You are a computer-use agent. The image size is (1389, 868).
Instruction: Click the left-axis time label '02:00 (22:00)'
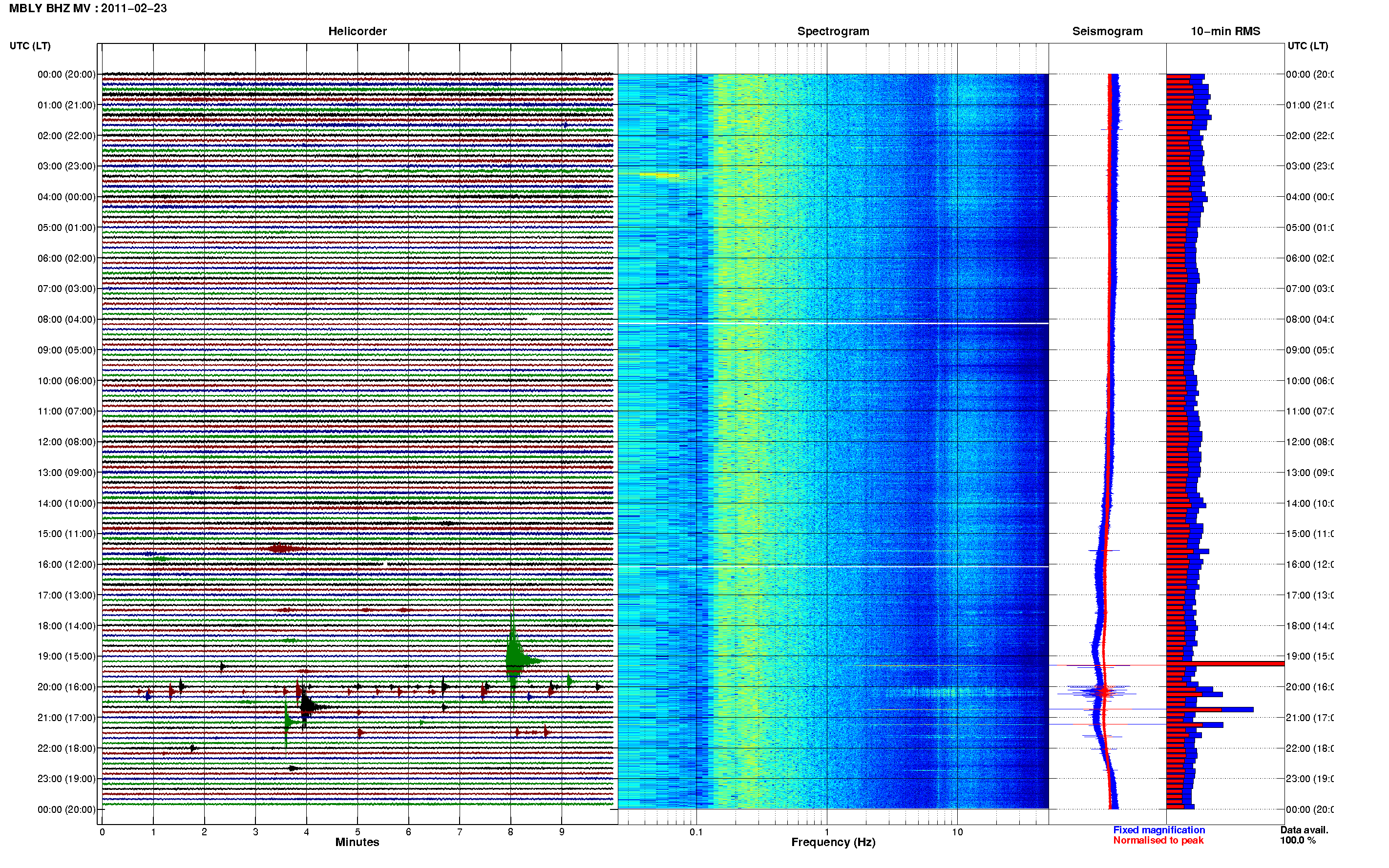pyautogui.click(x=66, y=136)
